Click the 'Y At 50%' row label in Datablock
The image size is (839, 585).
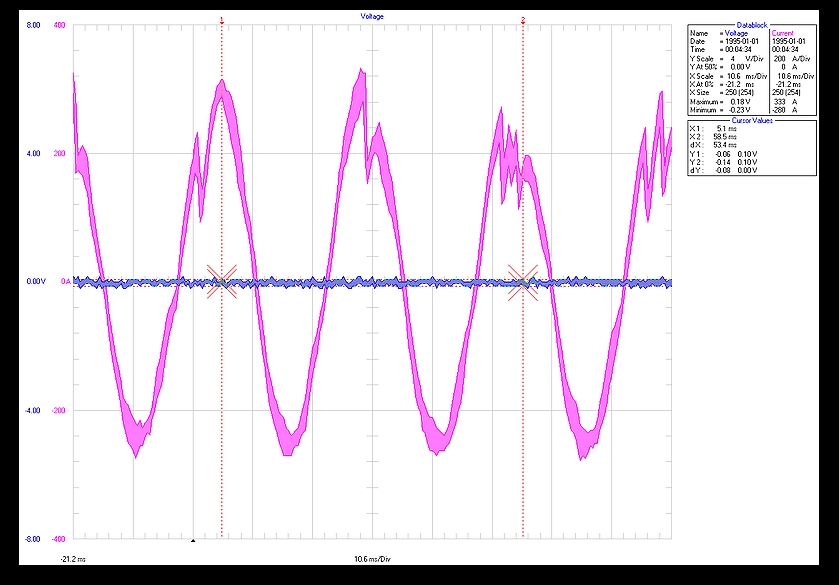704,67
